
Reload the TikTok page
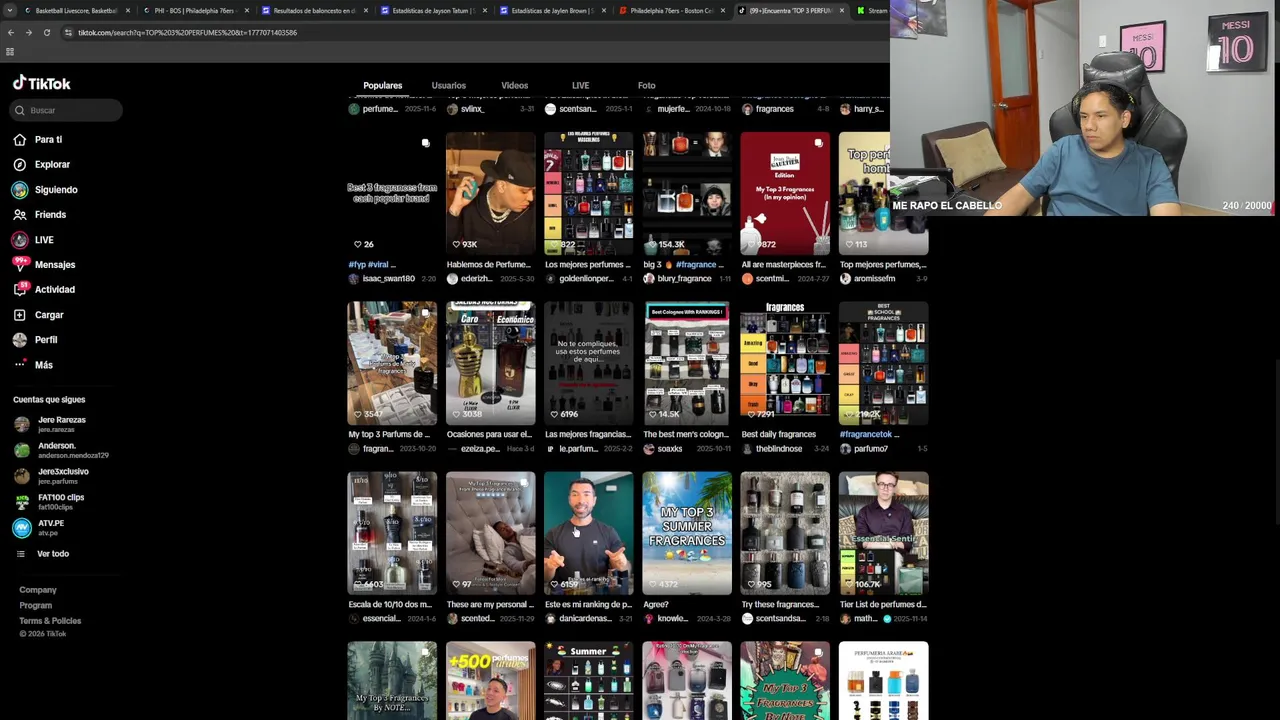click(46, 33)
